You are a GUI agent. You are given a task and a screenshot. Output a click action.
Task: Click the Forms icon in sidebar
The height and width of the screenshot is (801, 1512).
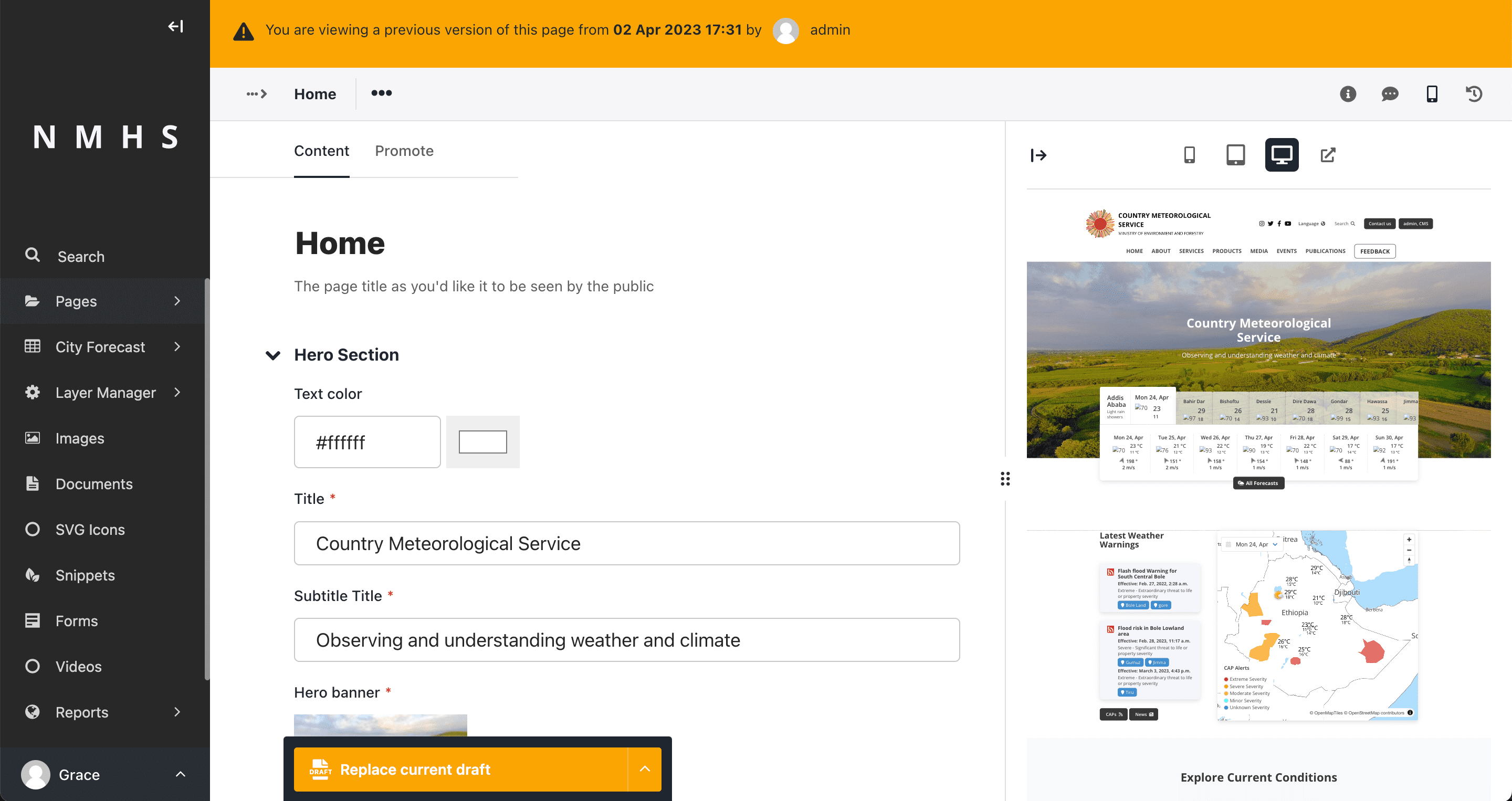tap(32, 620)
